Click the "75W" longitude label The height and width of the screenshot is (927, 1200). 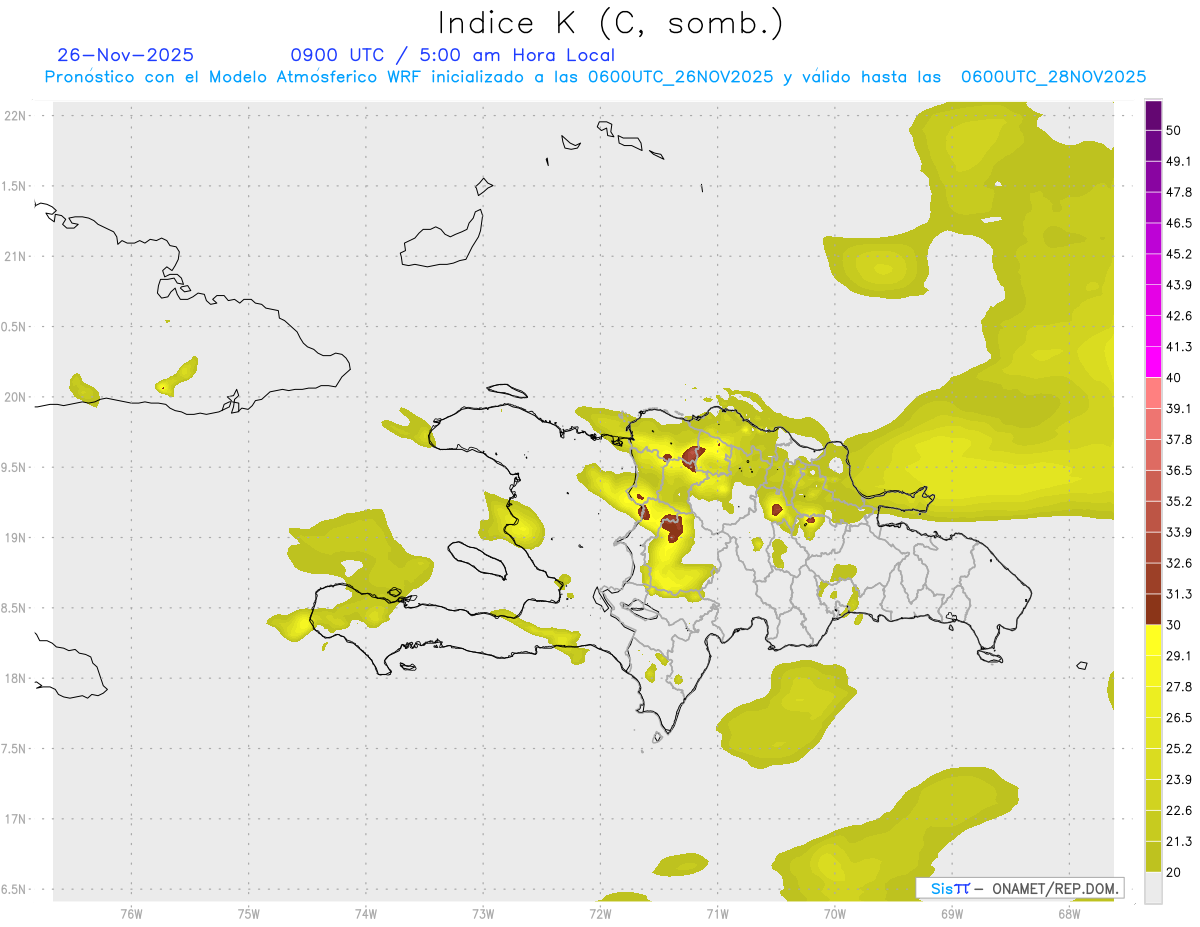point(248,913)
